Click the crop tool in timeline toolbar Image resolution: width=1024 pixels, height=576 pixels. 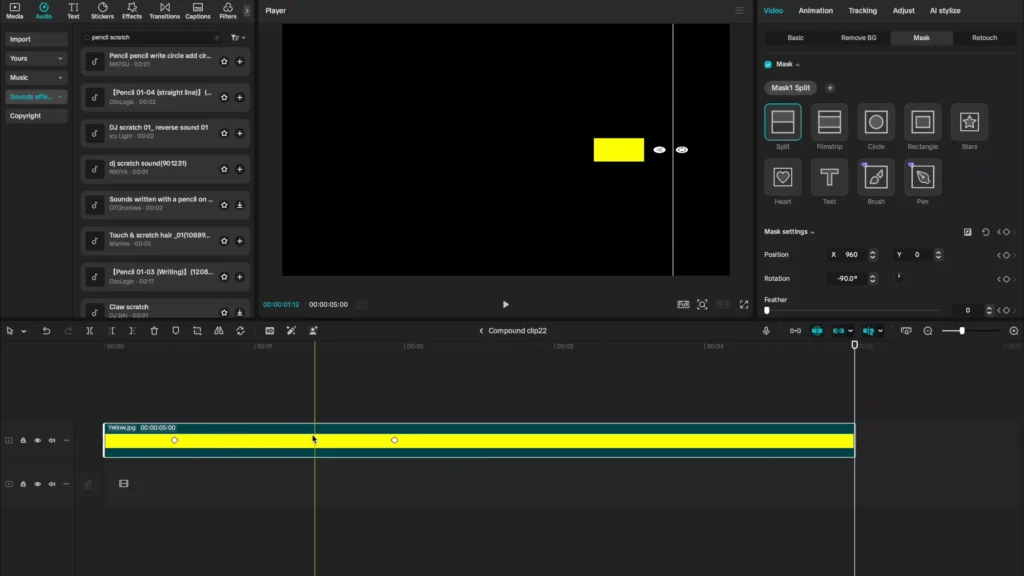pos(197,331)
